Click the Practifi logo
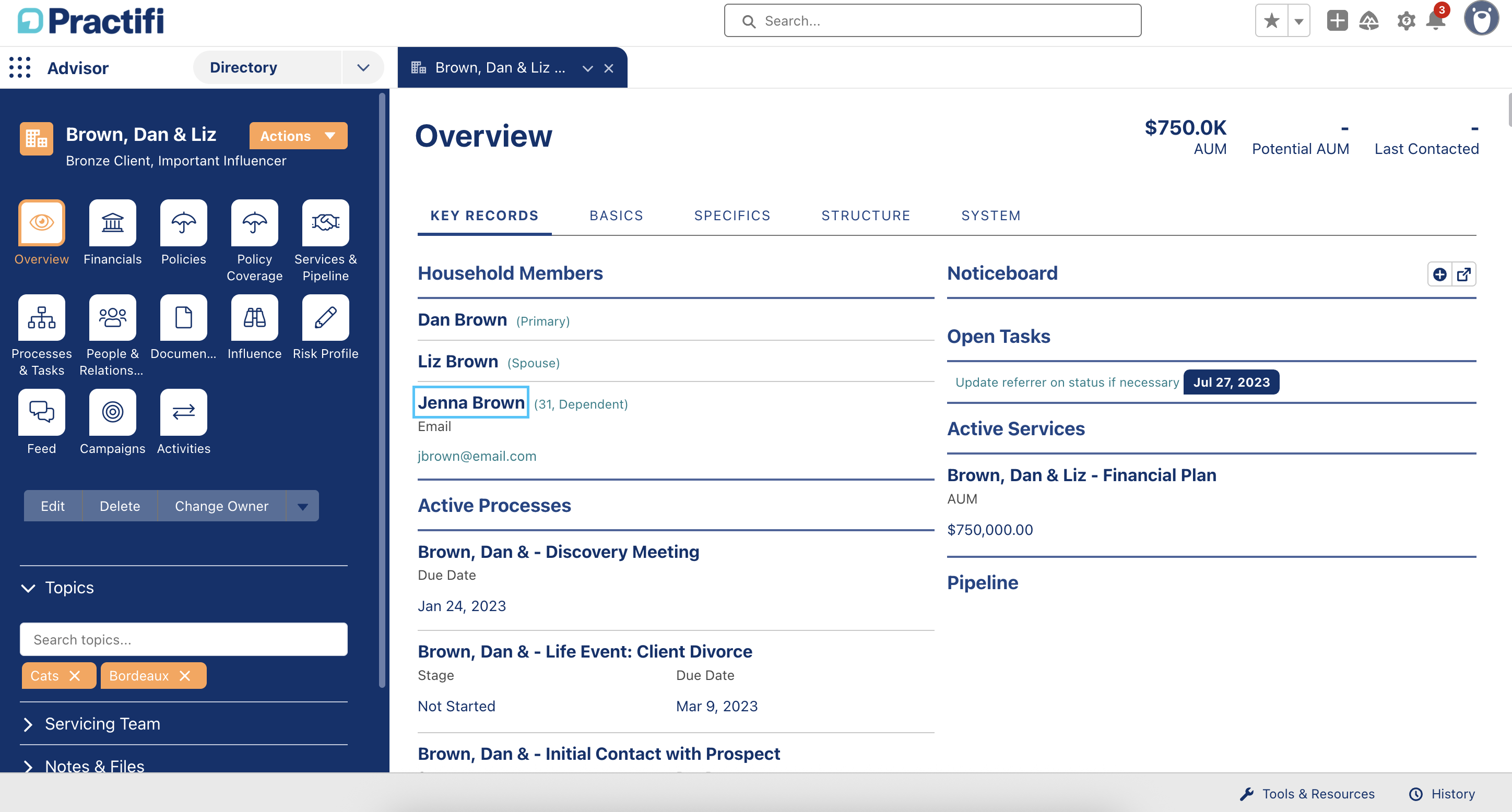Screen dimensions: 1512x812 (x=90, y=21)
